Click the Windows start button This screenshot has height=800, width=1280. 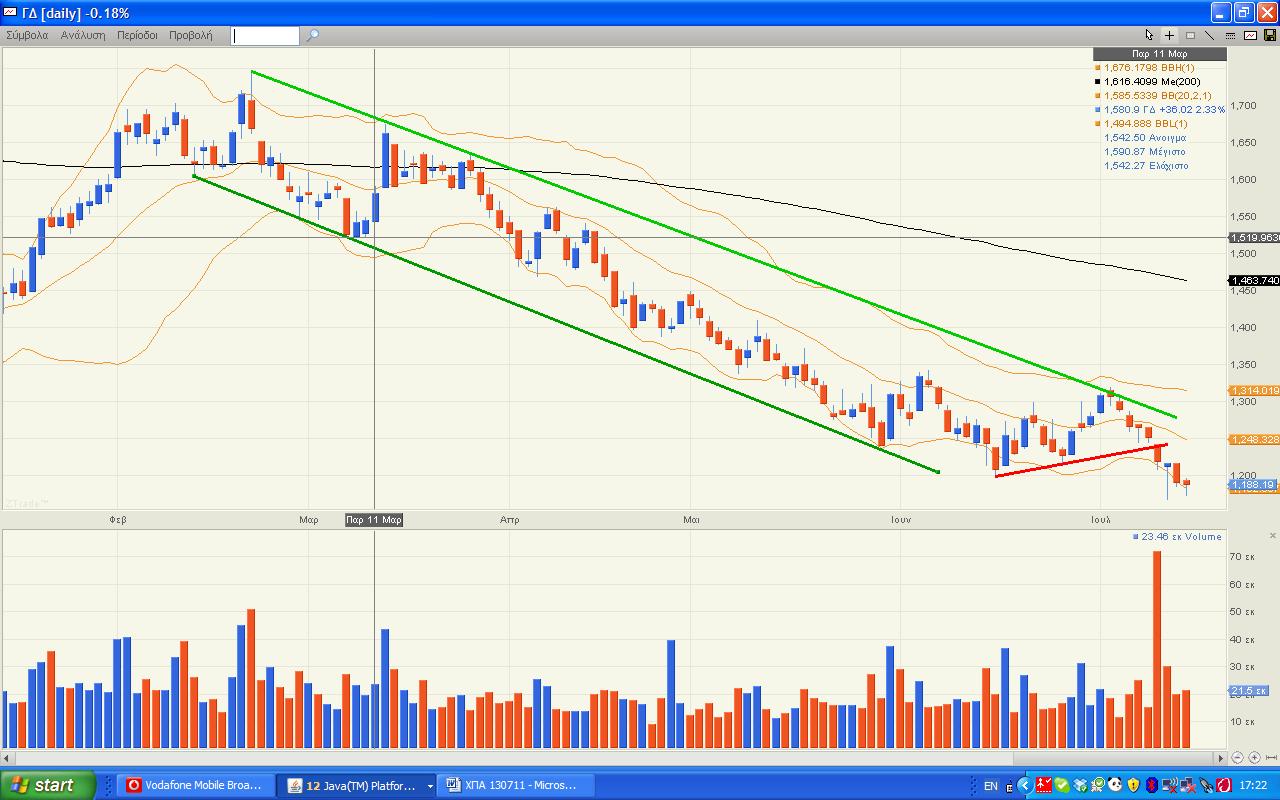[47, 785]
